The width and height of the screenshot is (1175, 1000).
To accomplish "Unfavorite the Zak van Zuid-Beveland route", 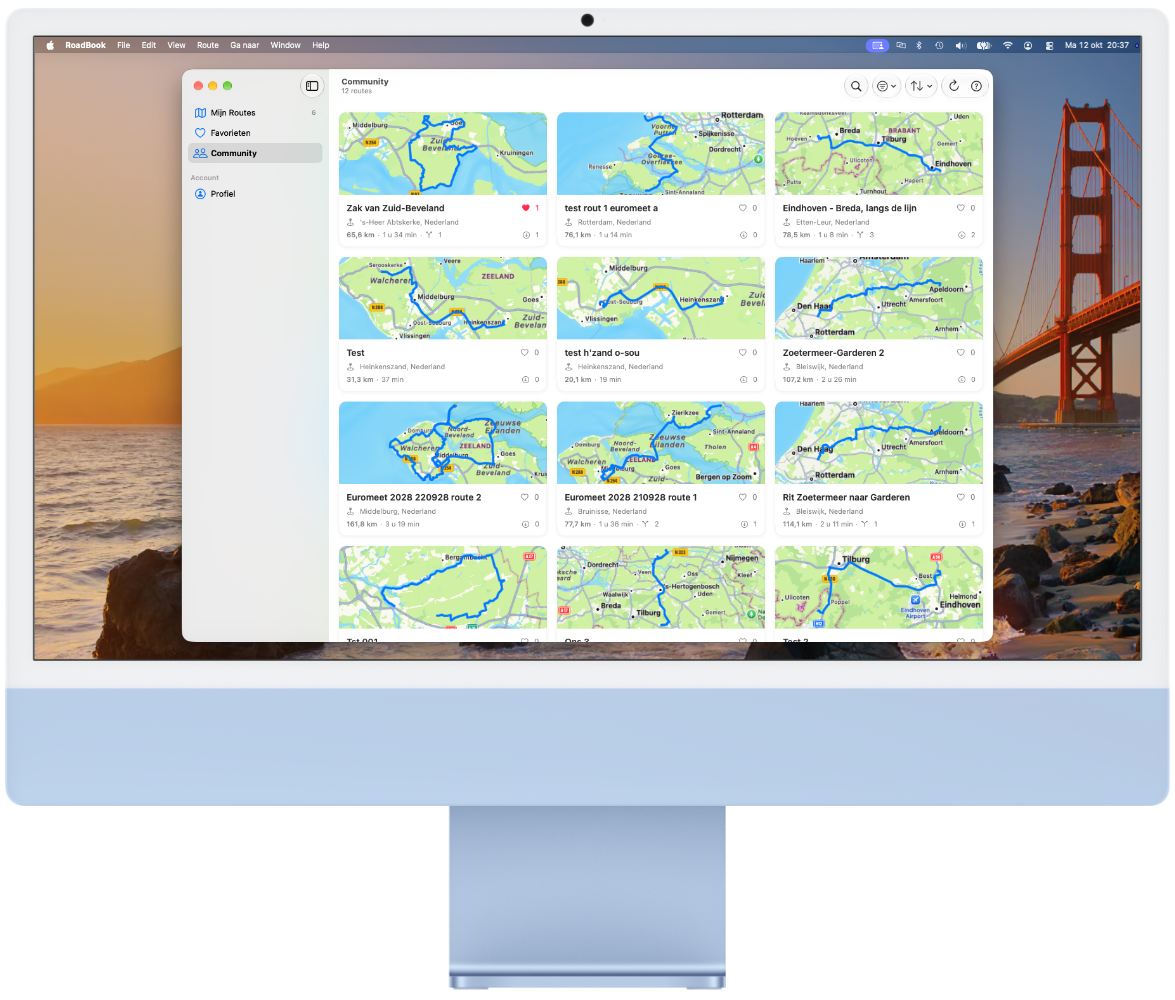I will tap(525, 208).
